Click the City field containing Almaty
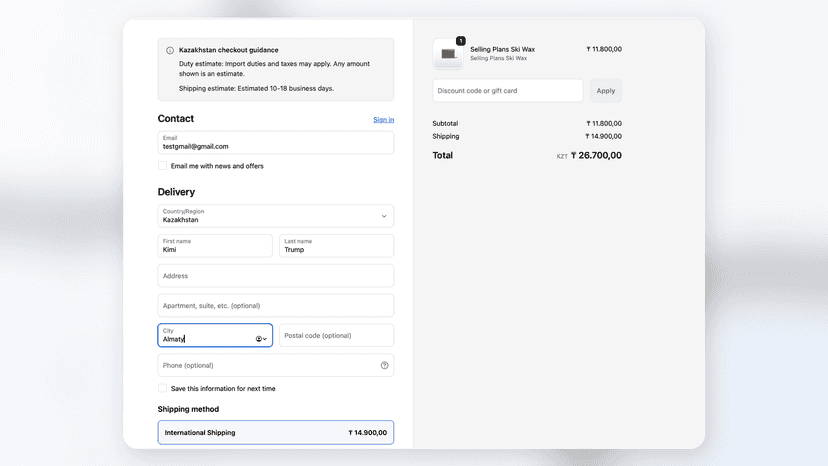This screenshot has width=828, height=466. point(215,335)
